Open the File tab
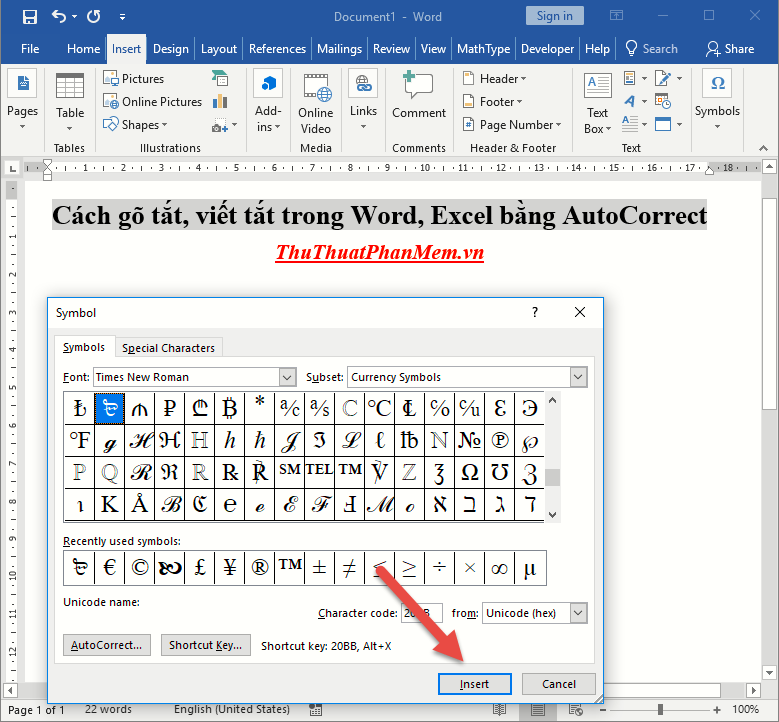 pyautogui.click(x=30, y=49)
